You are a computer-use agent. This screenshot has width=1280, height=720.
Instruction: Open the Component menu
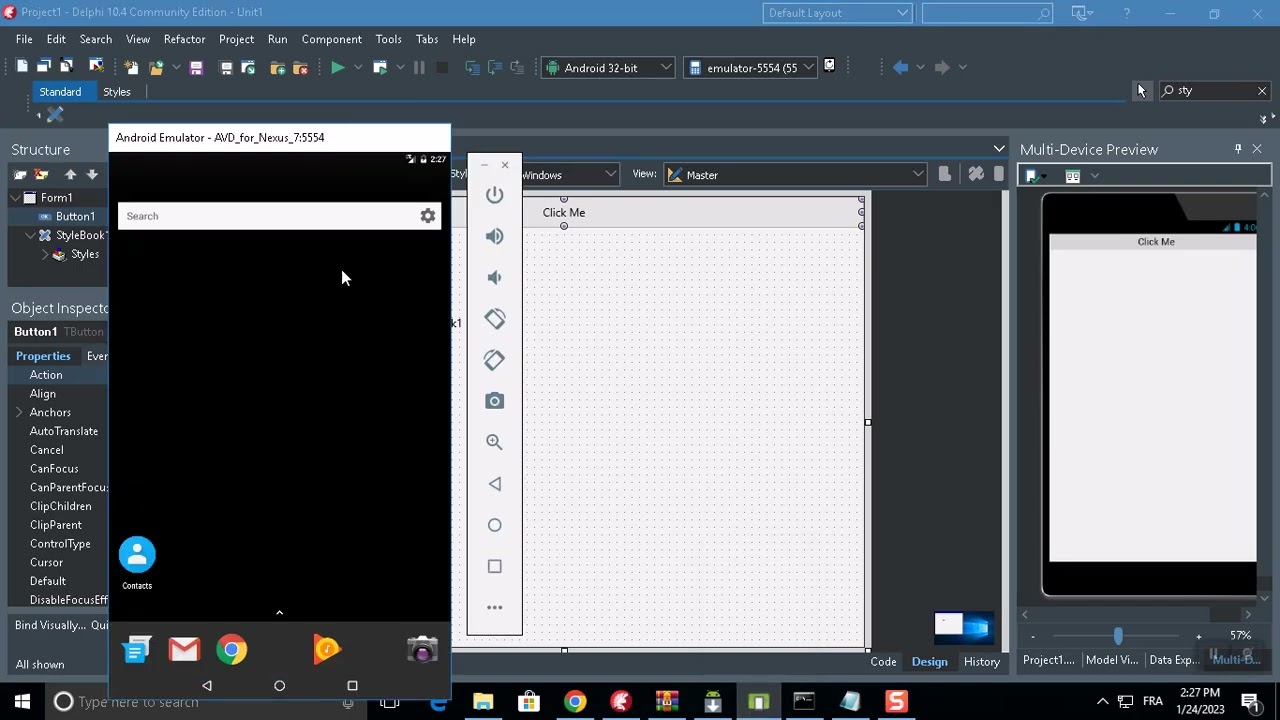[331, 39]
